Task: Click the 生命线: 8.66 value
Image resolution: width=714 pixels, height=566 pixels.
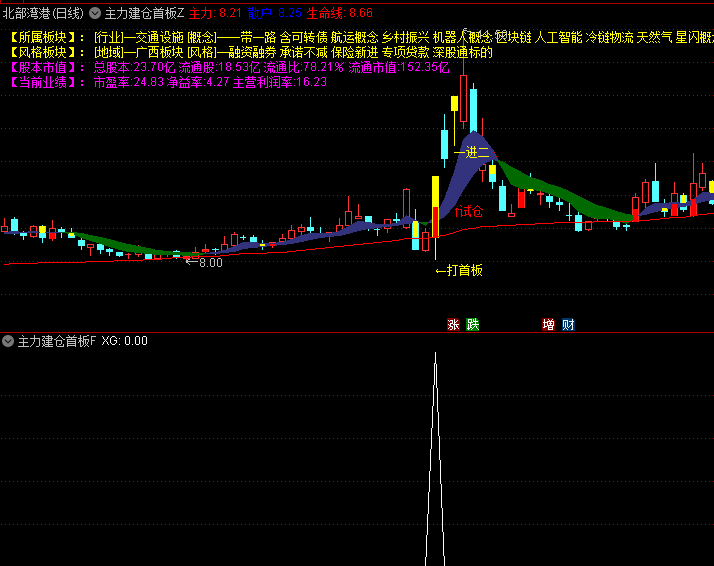Action: pyautogui.click(x=340, y=13)
